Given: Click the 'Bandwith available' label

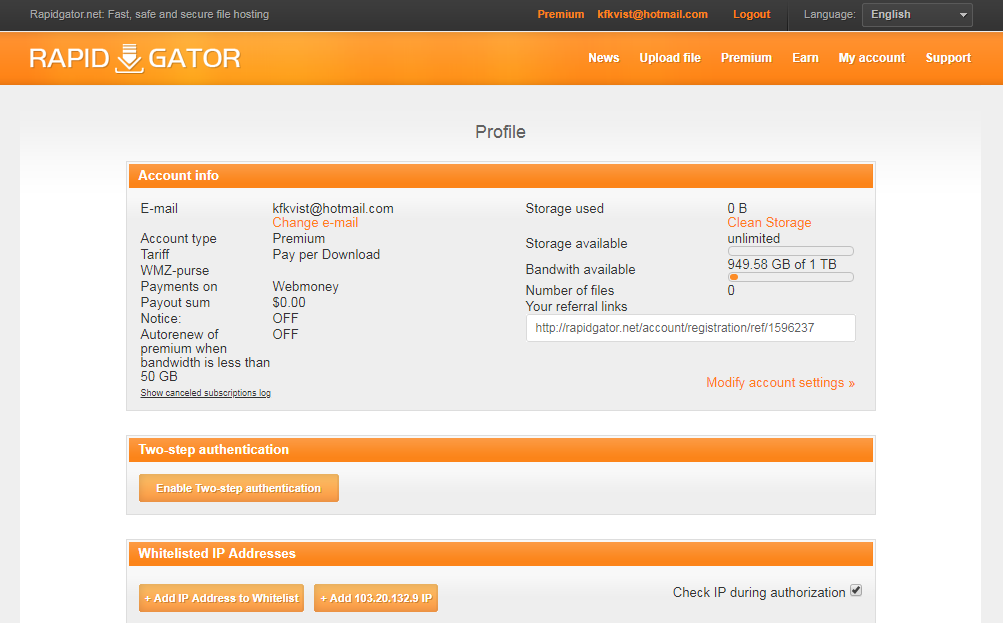Looking at the screenshot, I should [x=580, y=269].
